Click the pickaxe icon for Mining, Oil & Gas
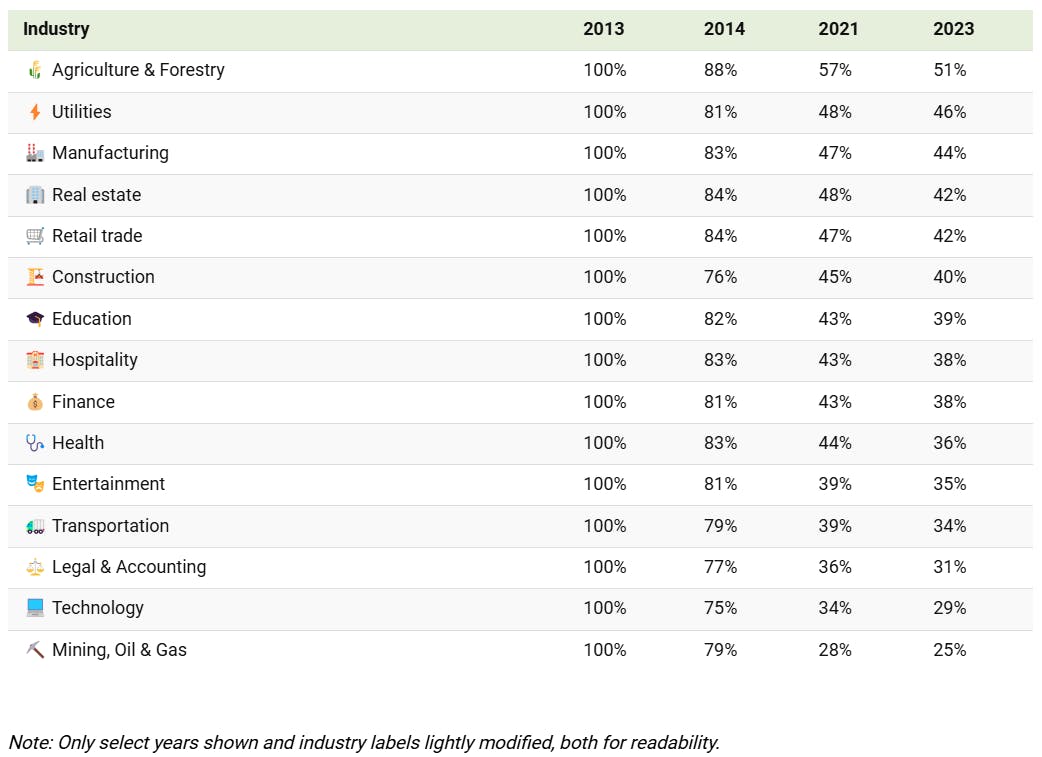The width and height of the screenshot is (1042, 757). coord(35,649)
